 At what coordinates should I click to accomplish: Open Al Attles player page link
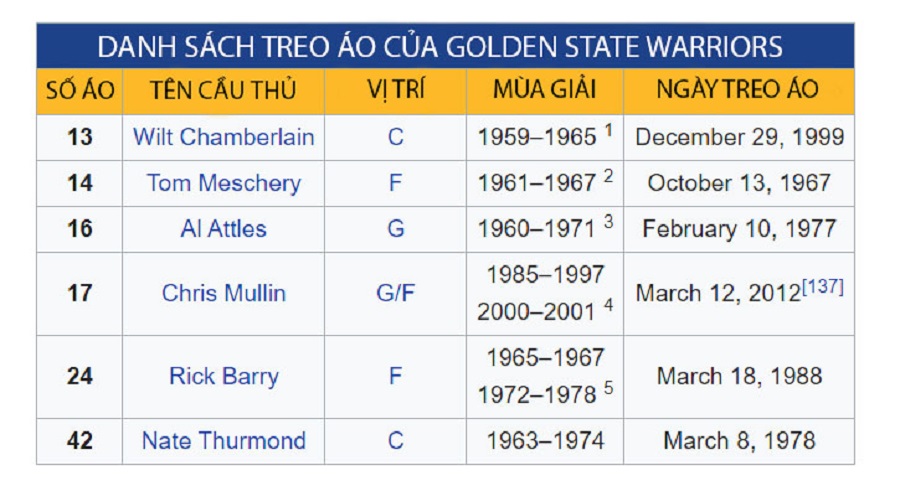click(223, 229)
